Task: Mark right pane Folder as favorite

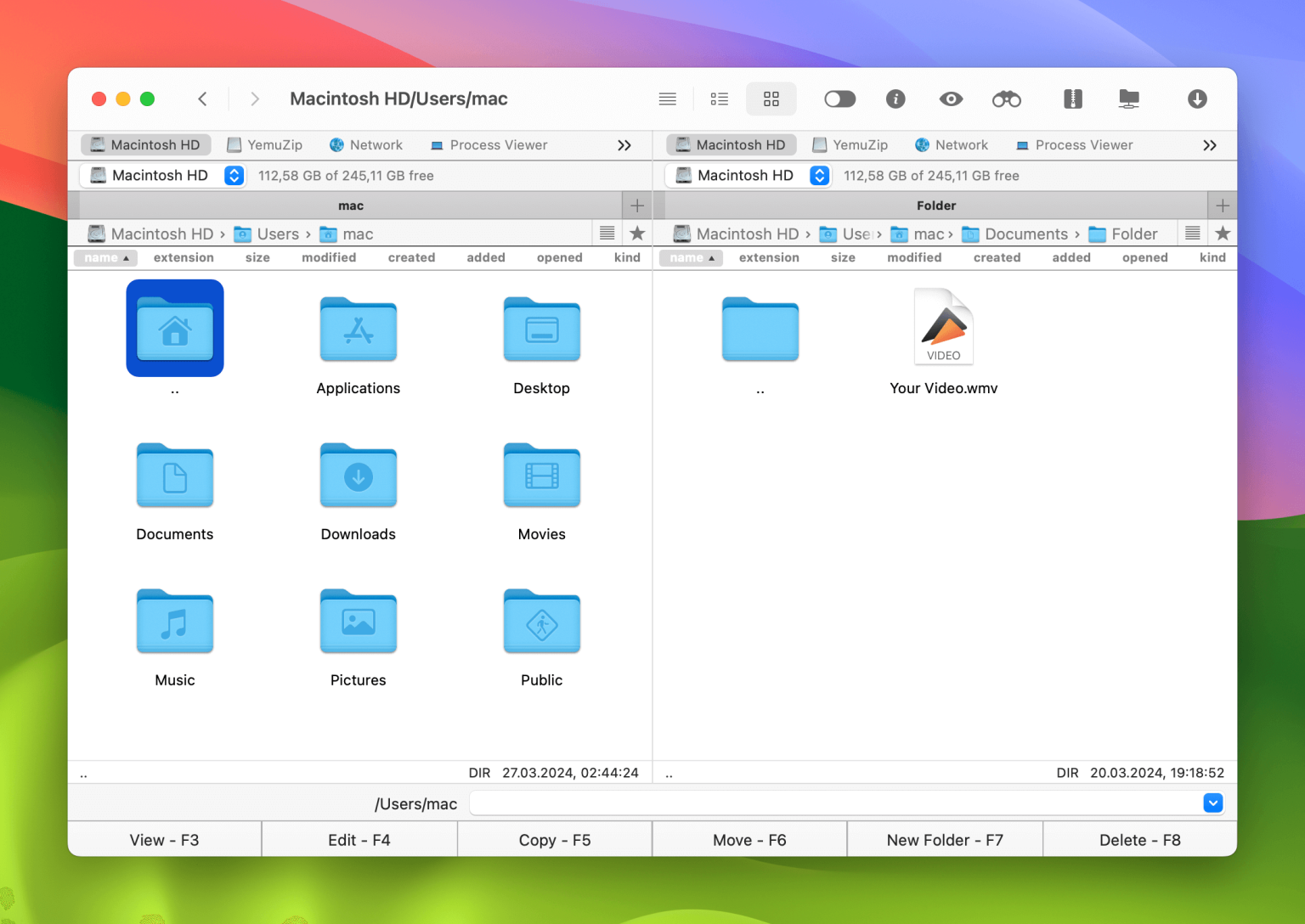Action: coord(1222,233)
